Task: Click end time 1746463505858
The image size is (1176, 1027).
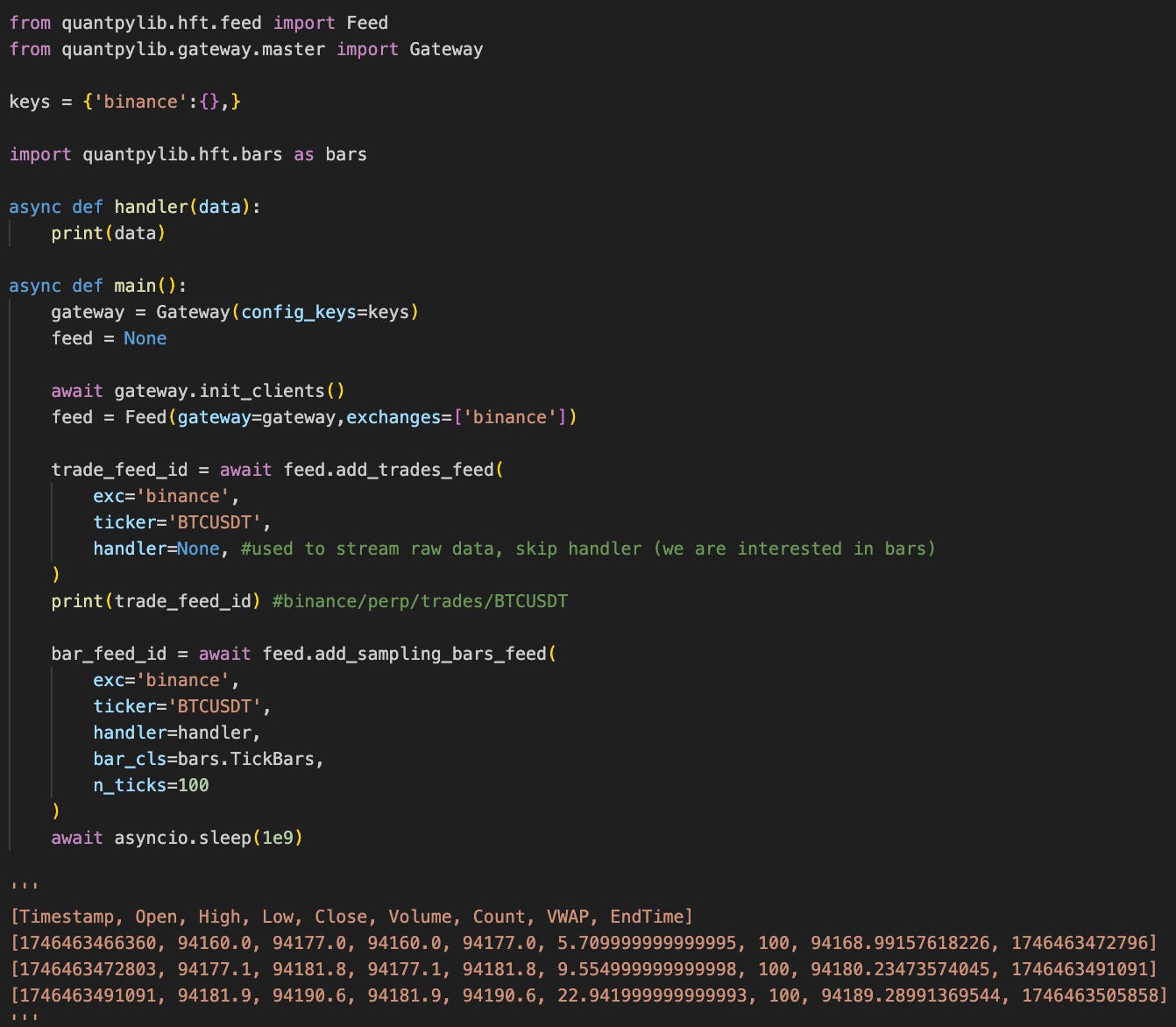Action: pyautogui.click(x=1090, y=995)
